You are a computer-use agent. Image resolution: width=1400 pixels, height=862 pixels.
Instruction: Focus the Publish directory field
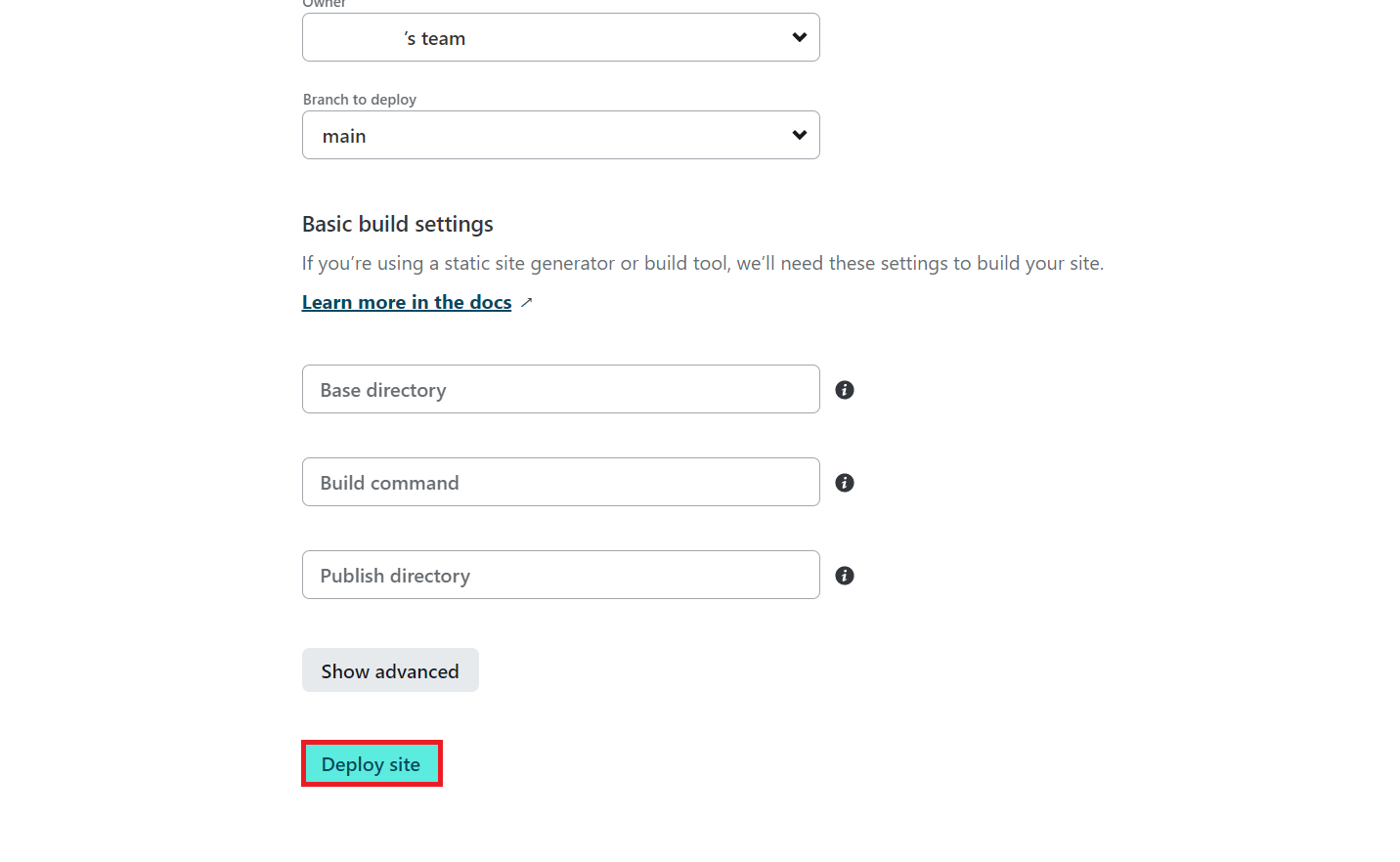pos(561,575)
